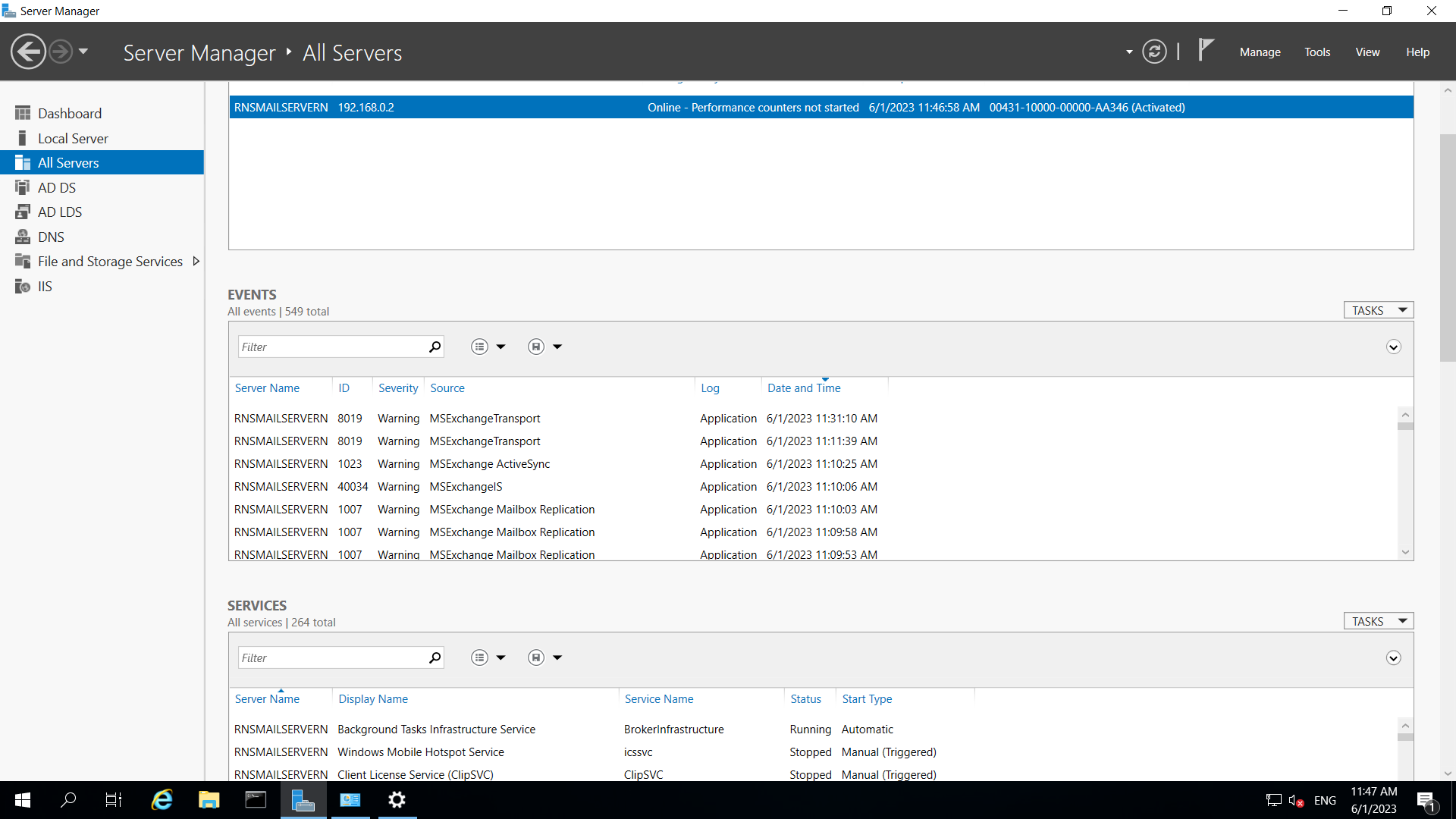Expand the Events filter panel chevron
Viewport: 1456px width, 819px height.
1393,347
